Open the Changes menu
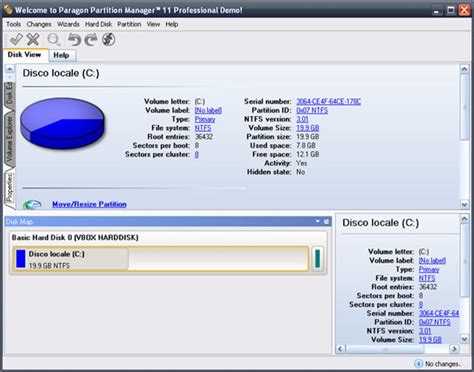The height and width of the screenshot is (372, 474). pyautogui.click(x=39, y=24)
